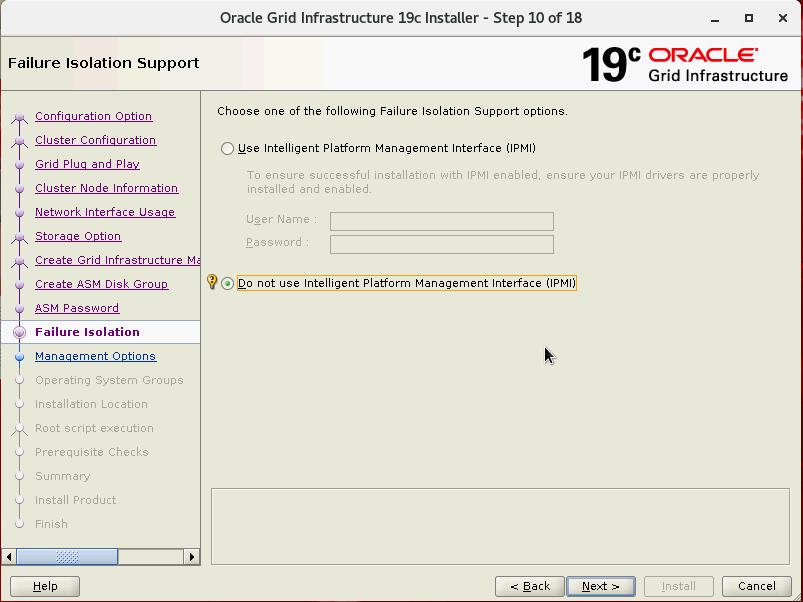Click the Configuration Option step node icon
The height and width of the screenshot is (602, 803).
(x=19, y=117)
